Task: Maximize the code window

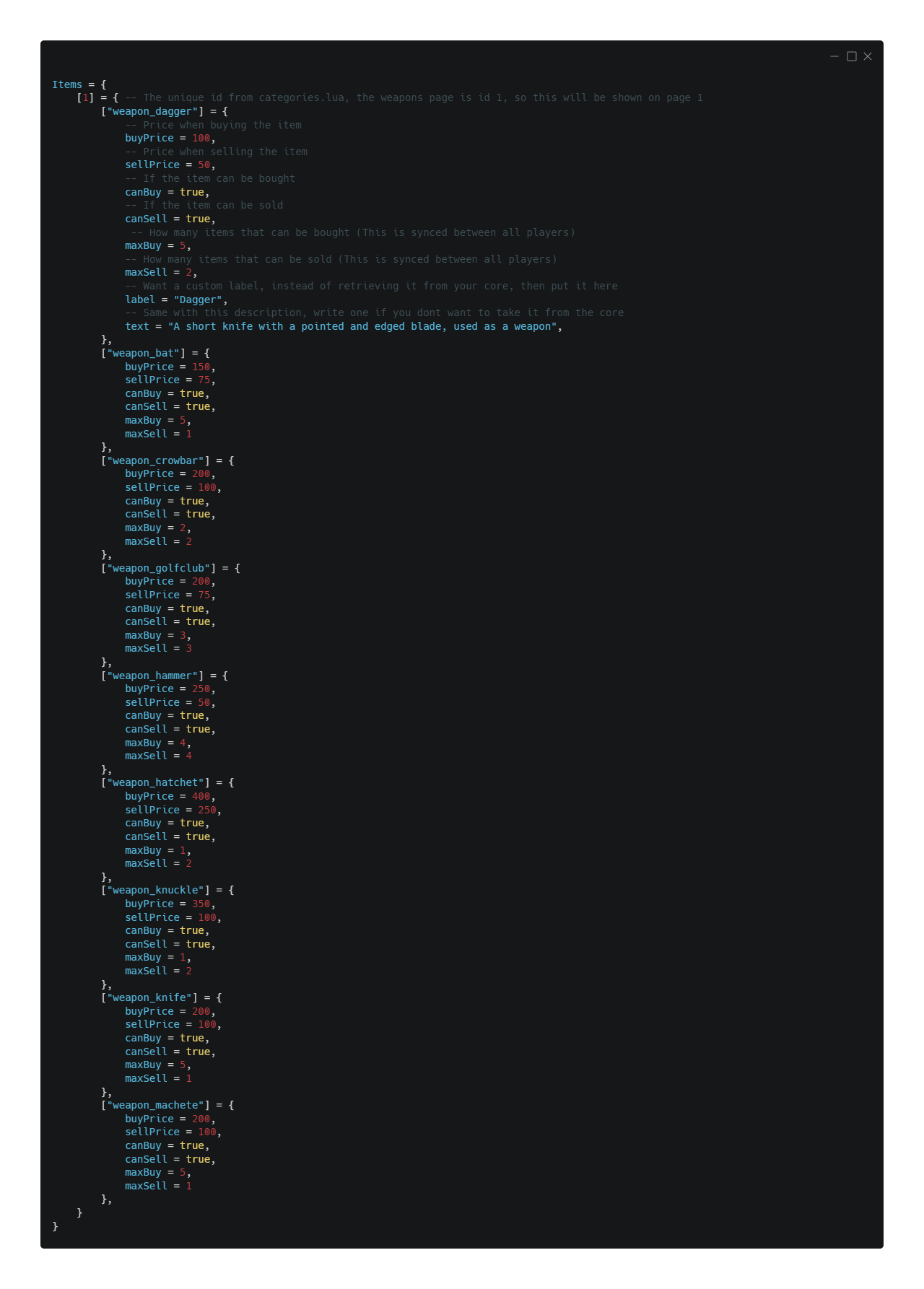Action: click(852, 56)
